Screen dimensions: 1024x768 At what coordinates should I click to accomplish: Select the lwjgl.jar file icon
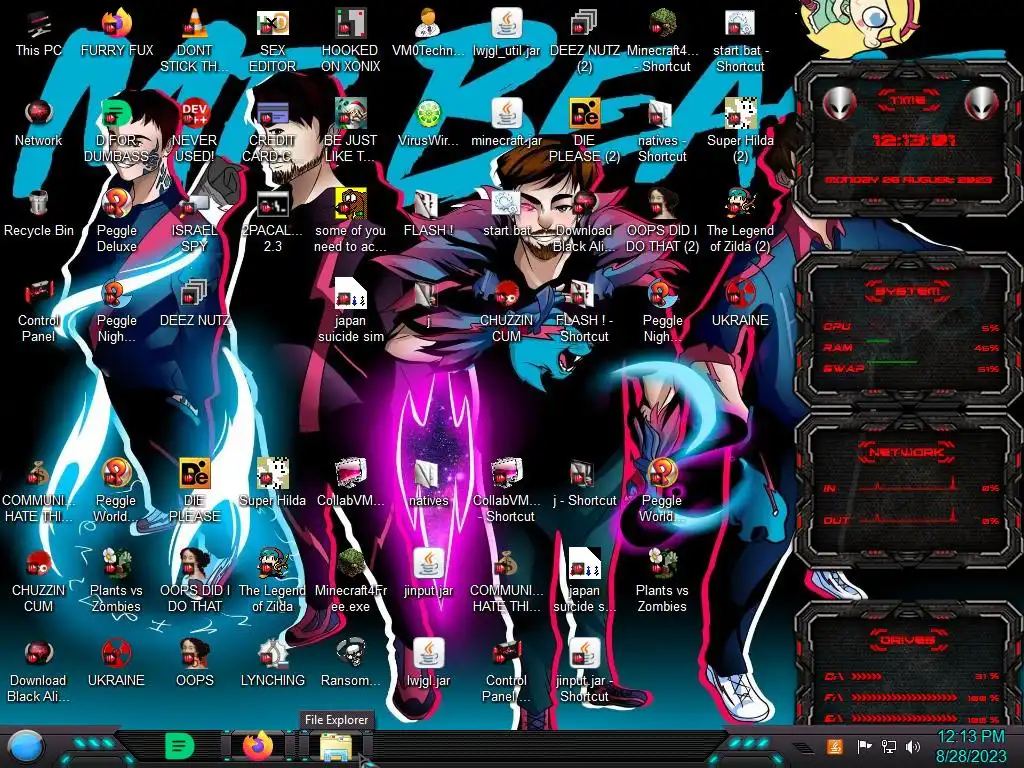(428, 665)
